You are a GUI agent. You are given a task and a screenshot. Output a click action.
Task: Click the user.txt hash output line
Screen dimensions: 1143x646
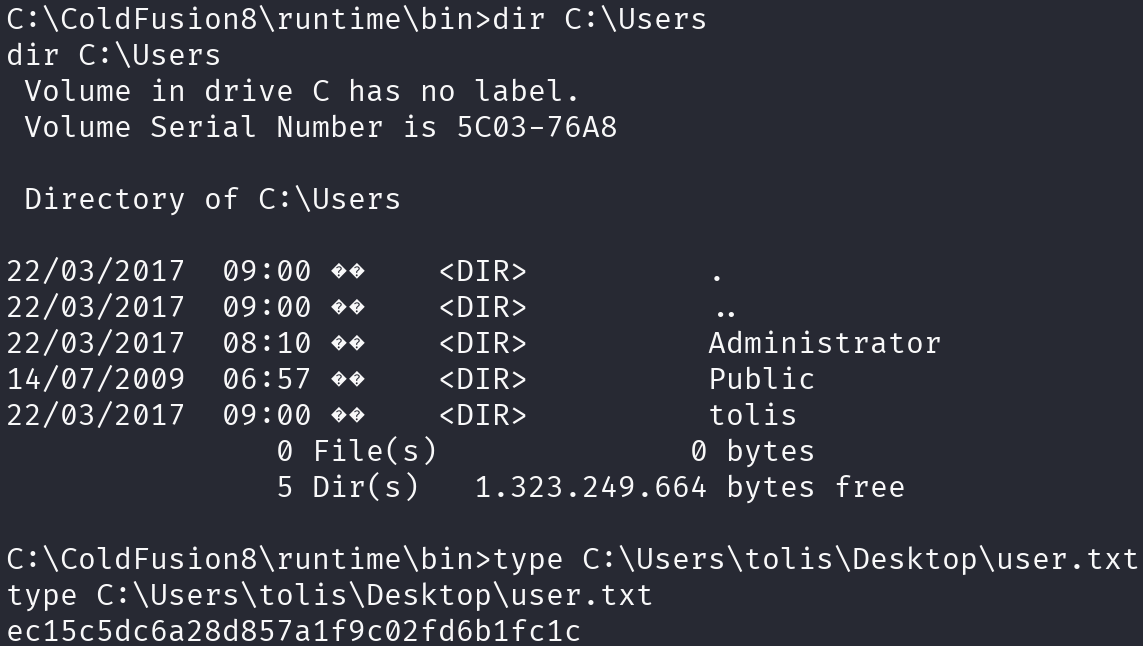tap(294, 630)
